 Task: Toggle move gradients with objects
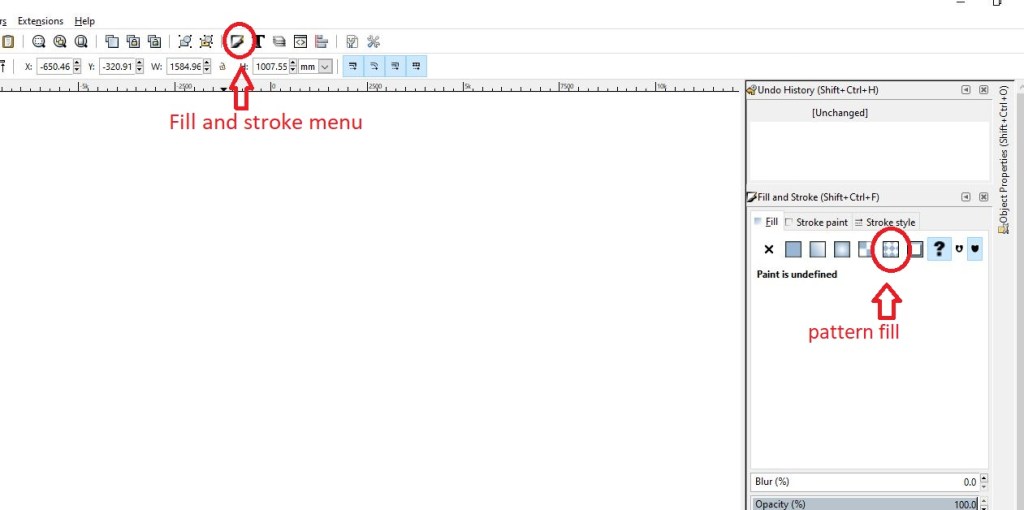(x=395, y=66)
